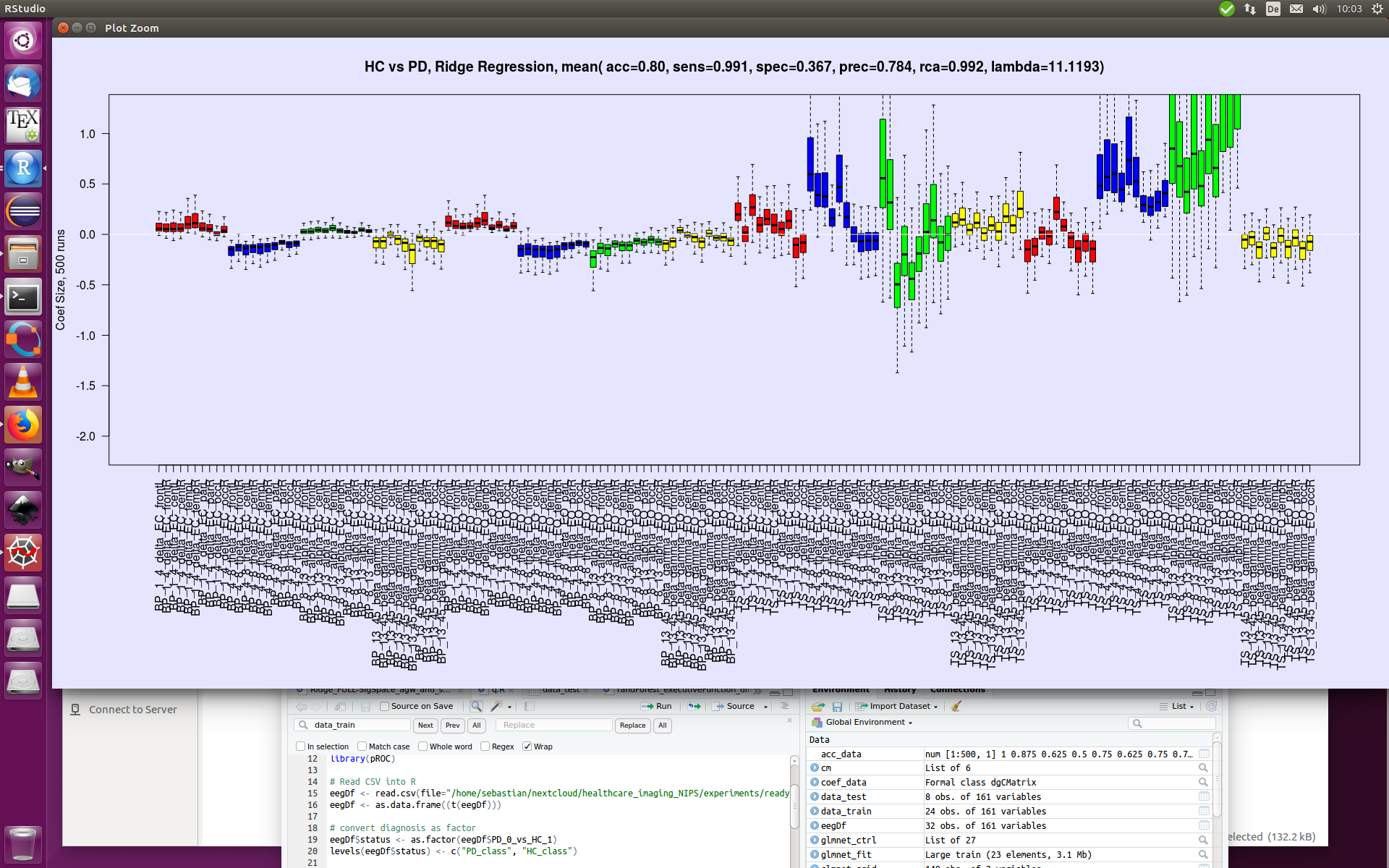
Task: Expand the glmnet_ctrl list entry
Action: tap(815, 840)
